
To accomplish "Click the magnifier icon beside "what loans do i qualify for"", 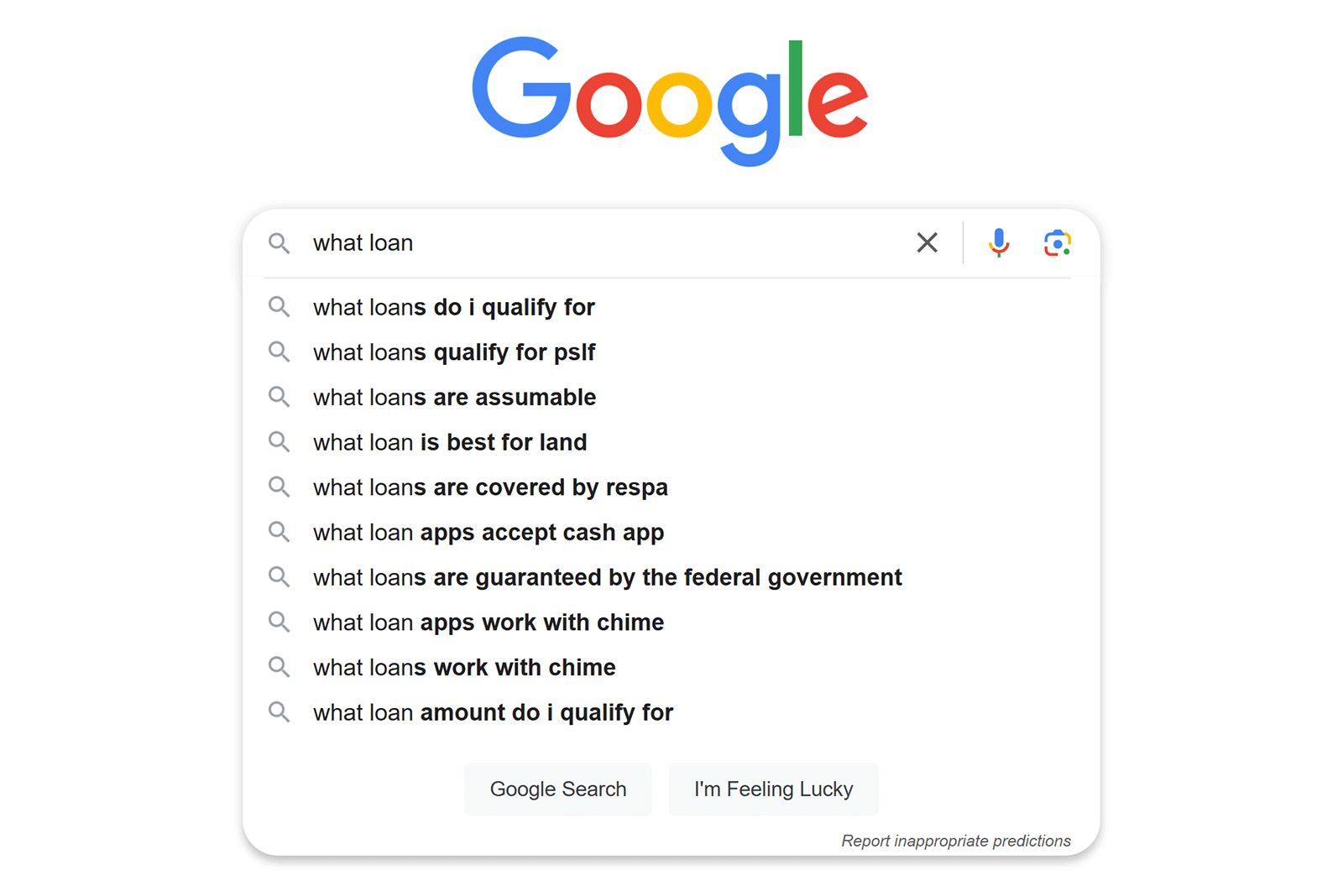I will pos(280,307).
